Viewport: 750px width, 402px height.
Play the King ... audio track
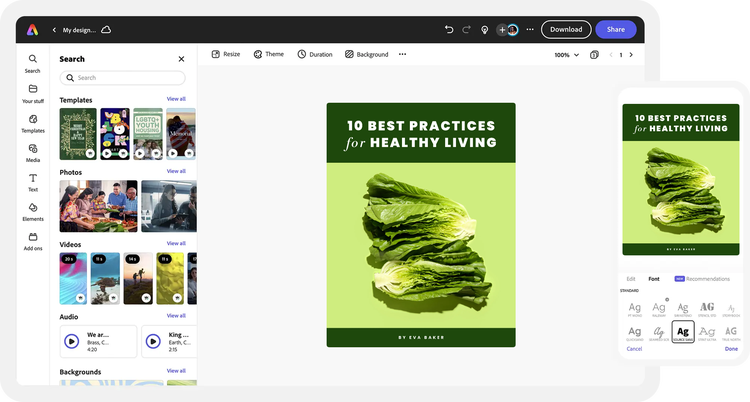tap(153, 341)
